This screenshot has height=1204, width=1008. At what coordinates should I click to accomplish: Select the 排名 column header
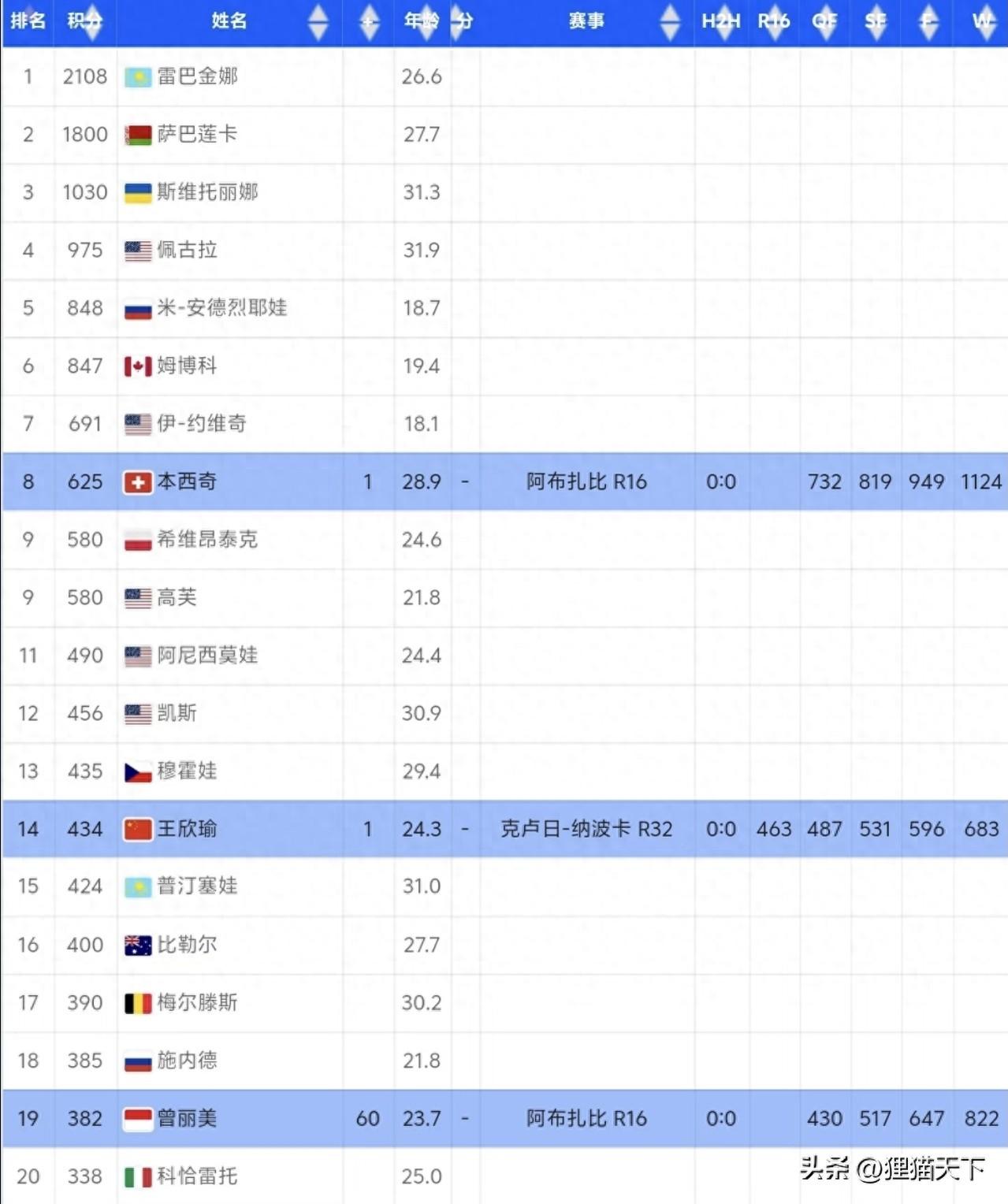(28, 21)
